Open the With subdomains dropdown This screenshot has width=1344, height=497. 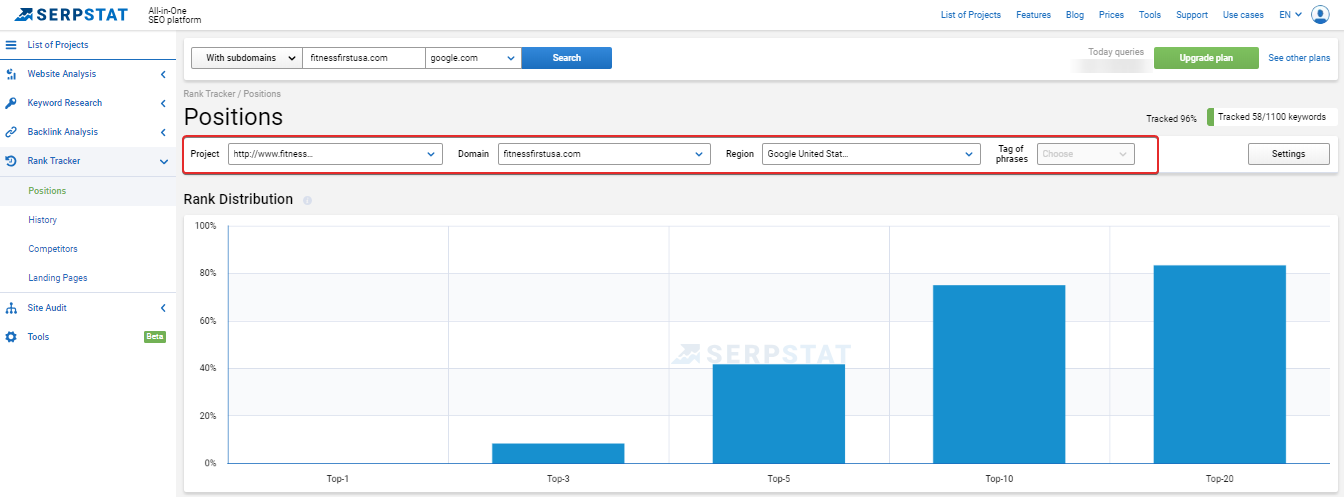(246, 58)
